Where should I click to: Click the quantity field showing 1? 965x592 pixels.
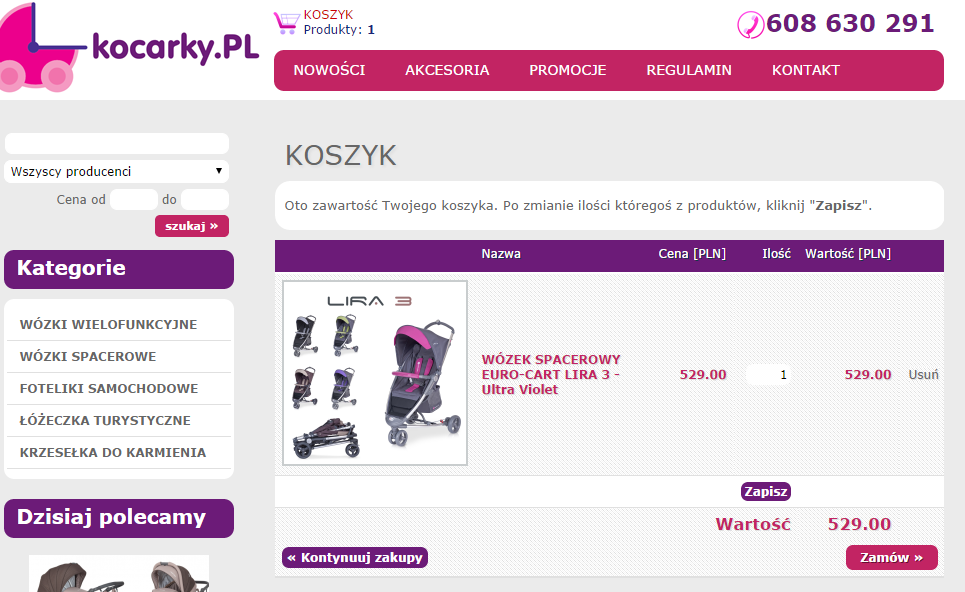(768, 374)
